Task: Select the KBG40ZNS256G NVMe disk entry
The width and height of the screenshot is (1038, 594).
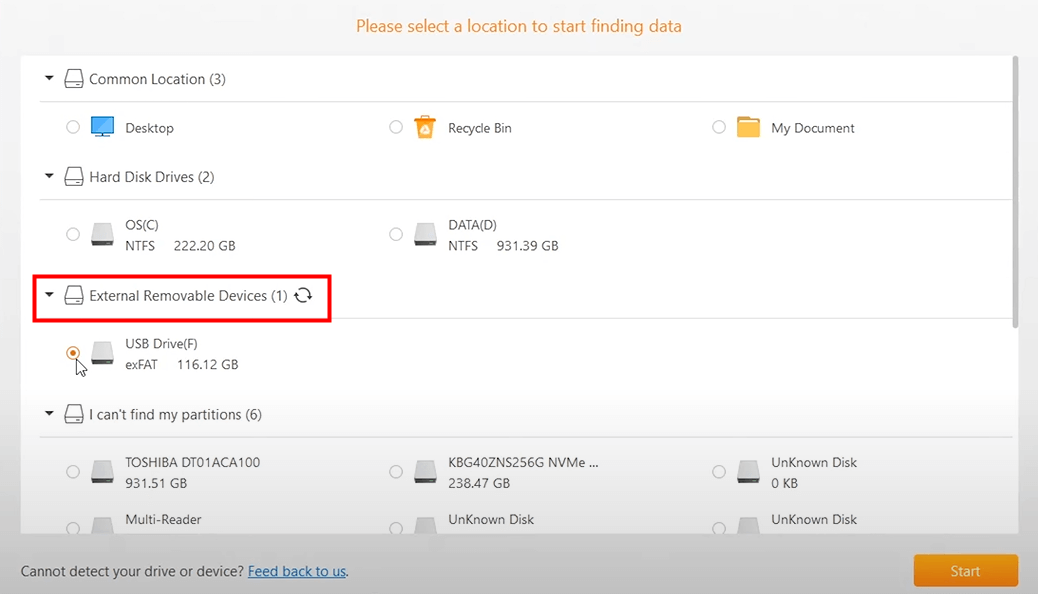Action: pyautogui.click(x=396, y=471)
